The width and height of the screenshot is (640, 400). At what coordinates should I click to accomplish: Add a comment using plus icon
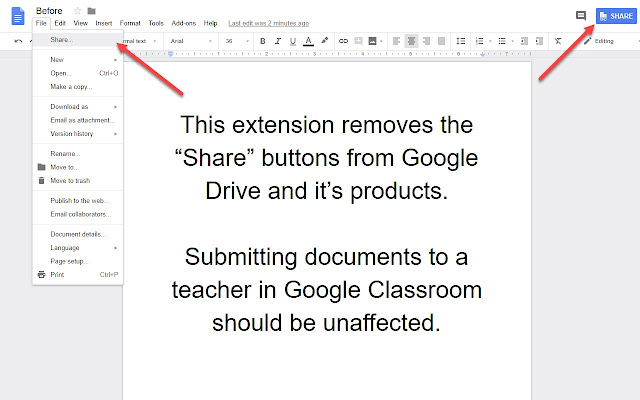click(358, 41)
